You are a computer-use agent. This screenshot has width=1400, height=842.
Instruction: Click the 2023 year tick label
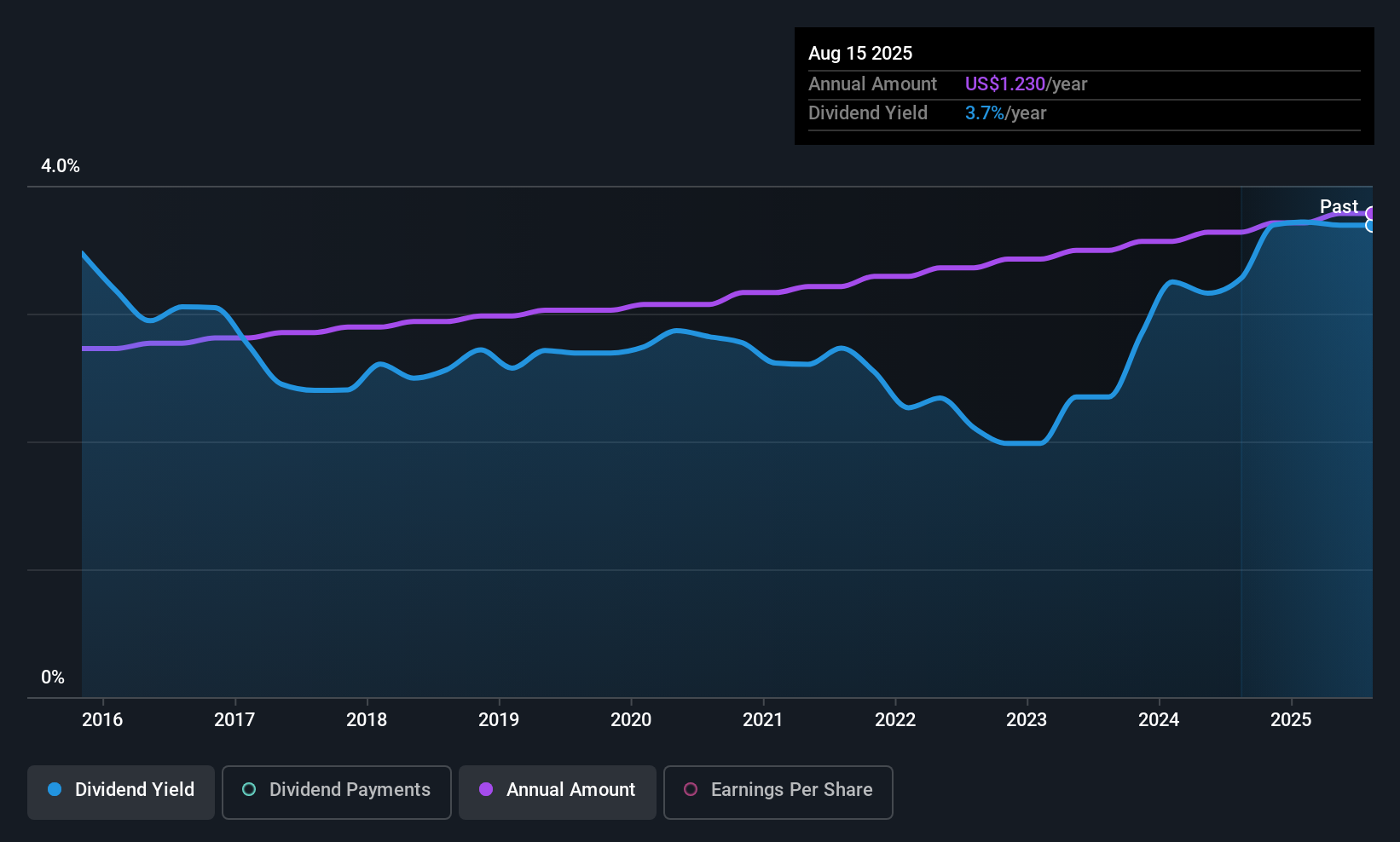click(1027, 719)
